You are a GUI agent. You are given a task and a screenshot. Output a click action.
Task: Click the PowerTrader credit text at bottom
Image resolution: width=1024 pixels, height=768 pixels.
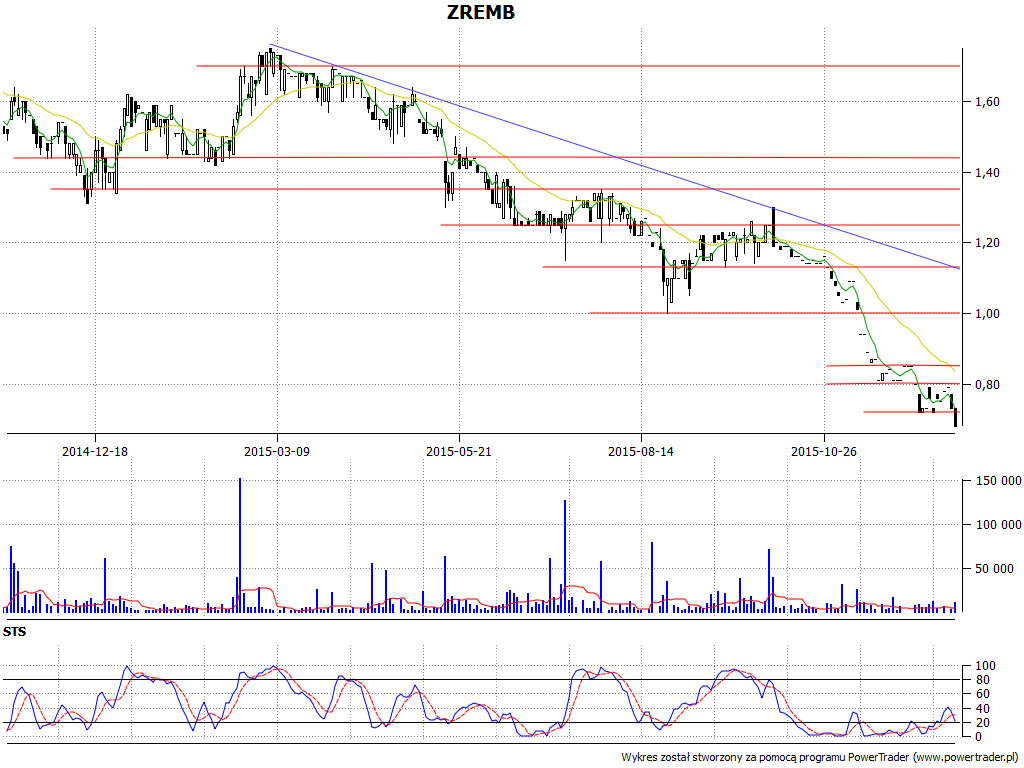coord(820,758)
